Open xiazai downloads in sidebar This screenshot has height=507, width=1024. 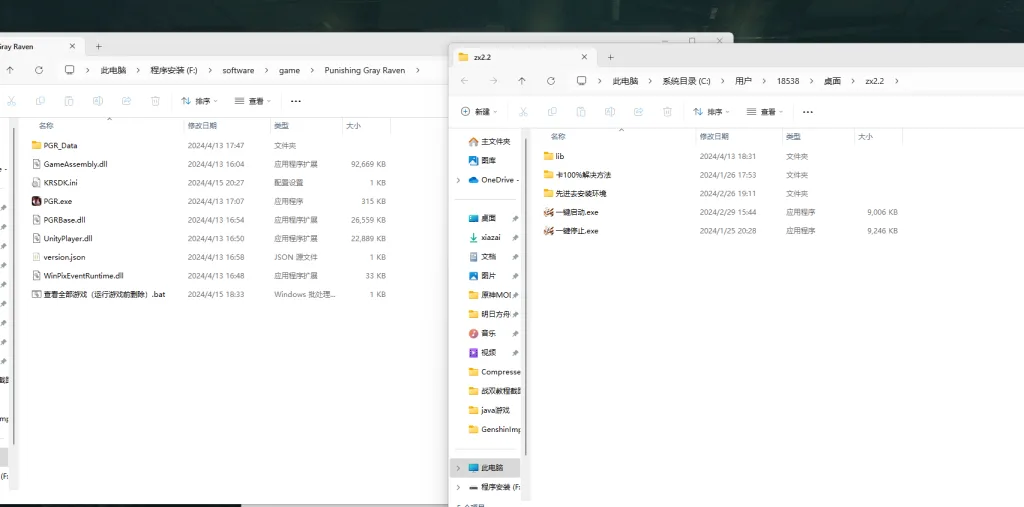(484, 237)
